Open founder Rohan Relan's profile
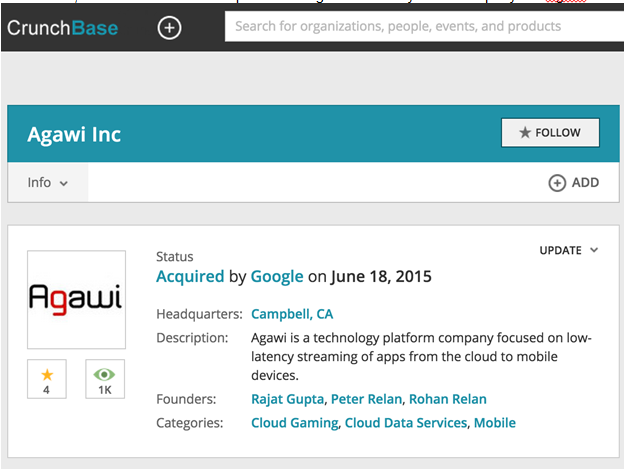Image resolution: width=624 pixels, height=469 pixels. (x=448, y=399)
